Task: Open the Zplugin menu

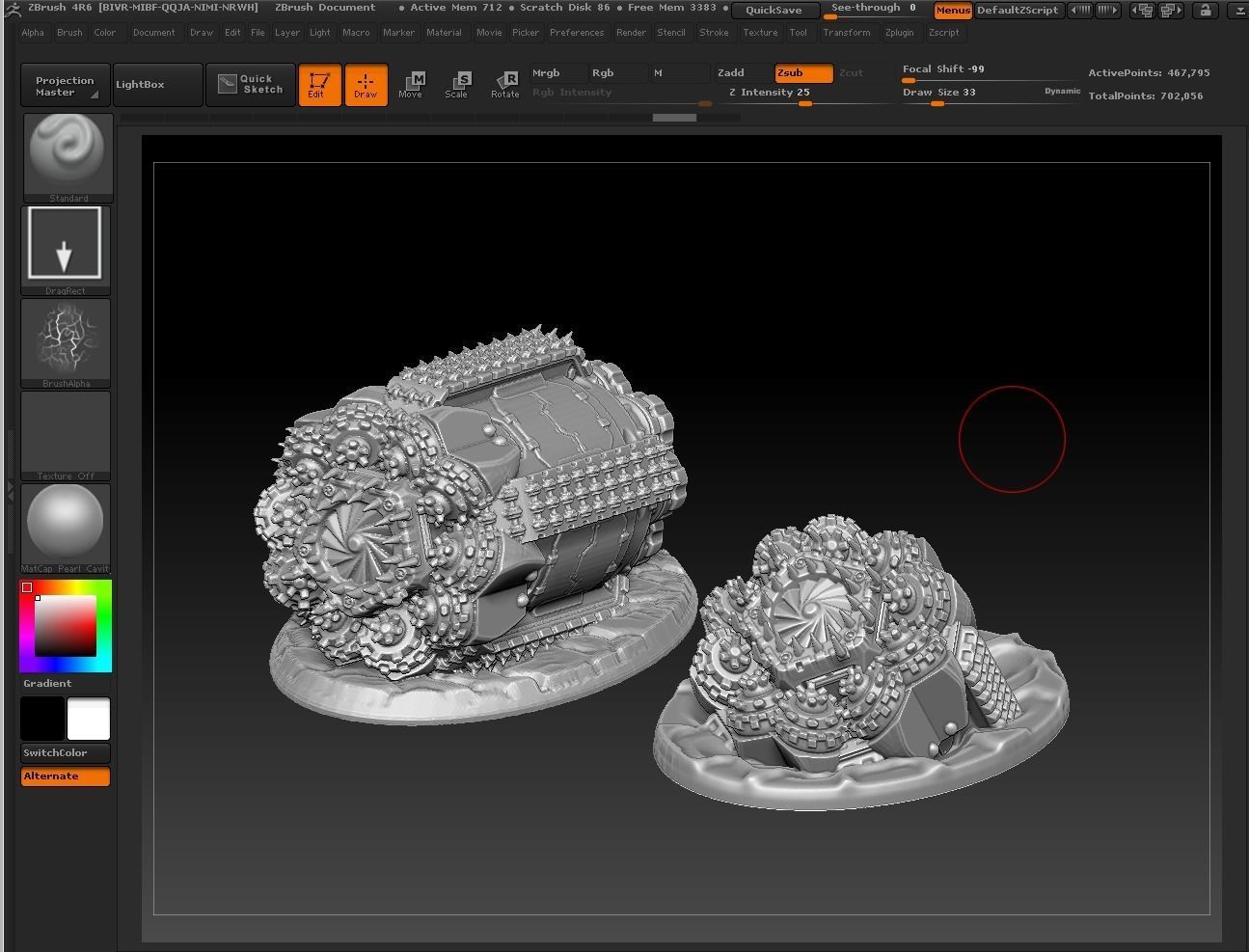Action: pos(899,33)
